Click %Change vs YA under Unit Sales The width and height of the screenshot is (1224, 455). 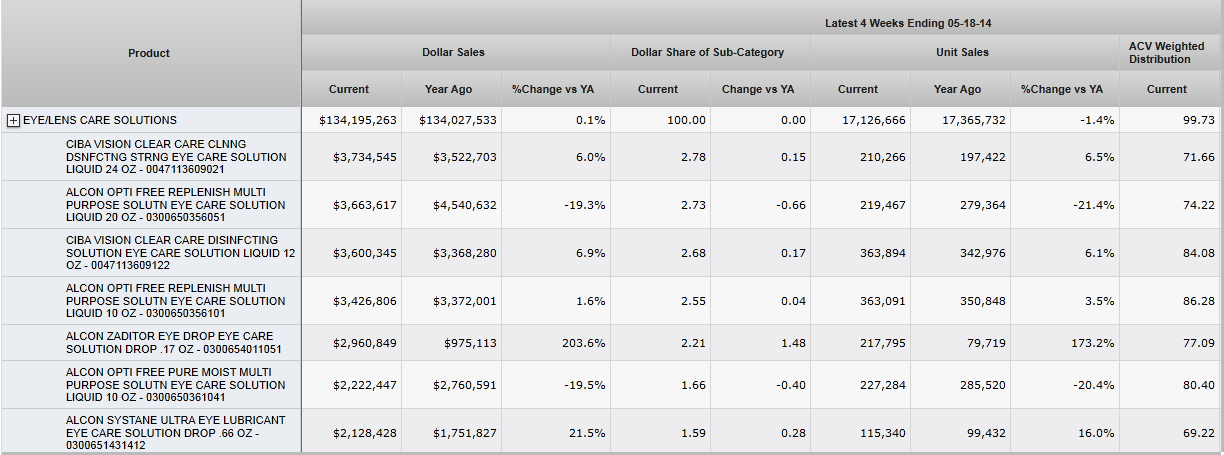click(x=1061, y=89)
